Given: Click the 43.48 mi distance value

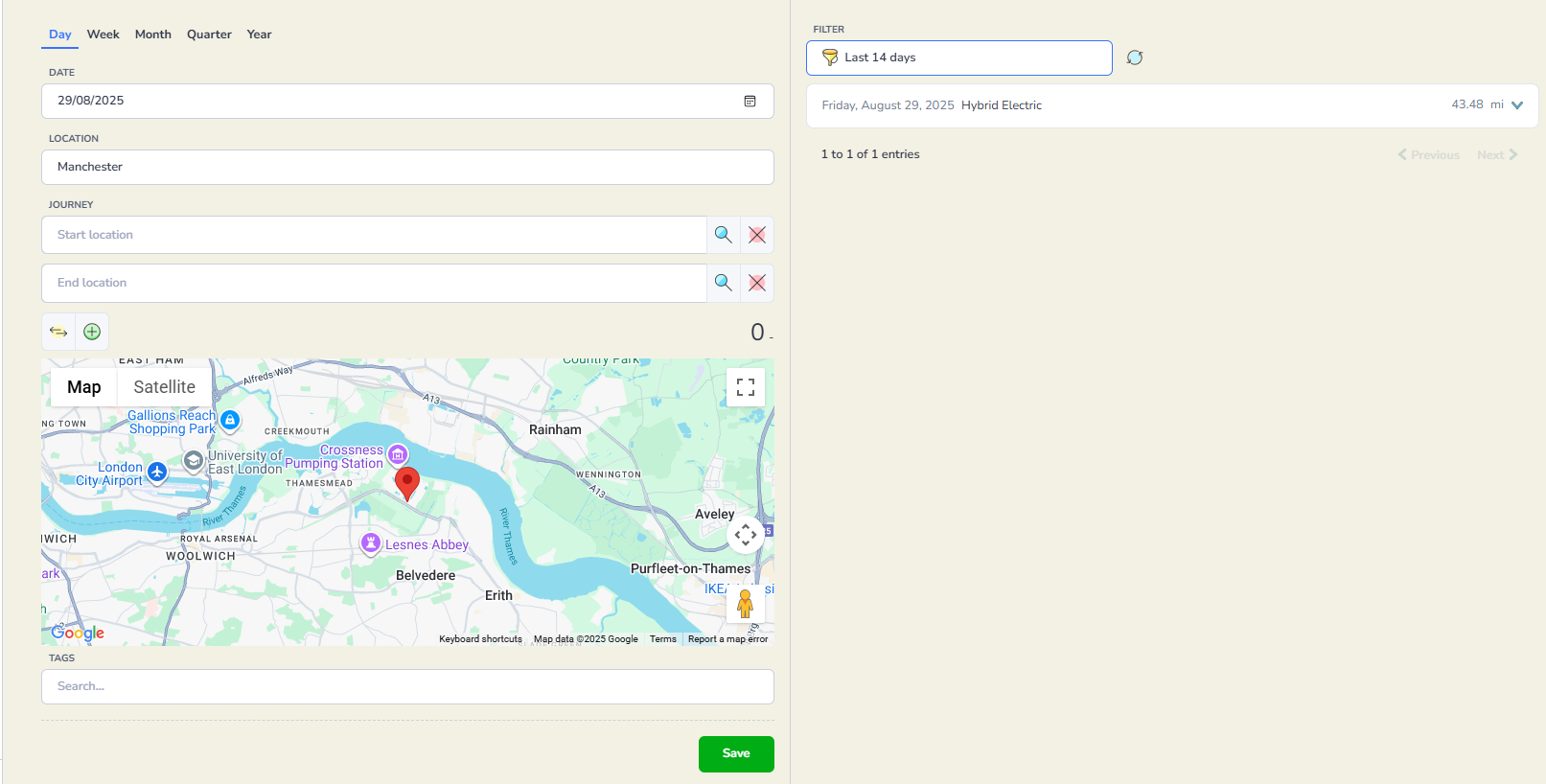Looking at the screenshot, I should point(1477,104).
